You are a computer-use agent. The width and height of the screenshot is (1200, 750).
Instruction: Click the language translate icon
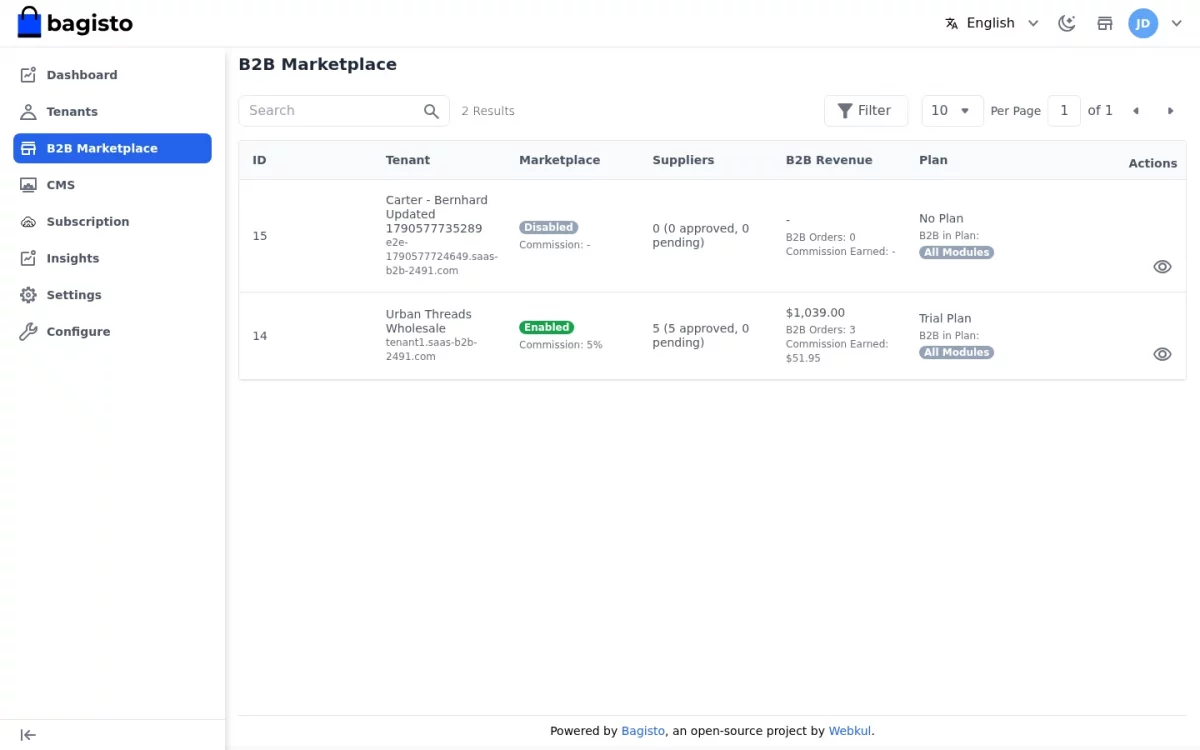tap(952, 23)
